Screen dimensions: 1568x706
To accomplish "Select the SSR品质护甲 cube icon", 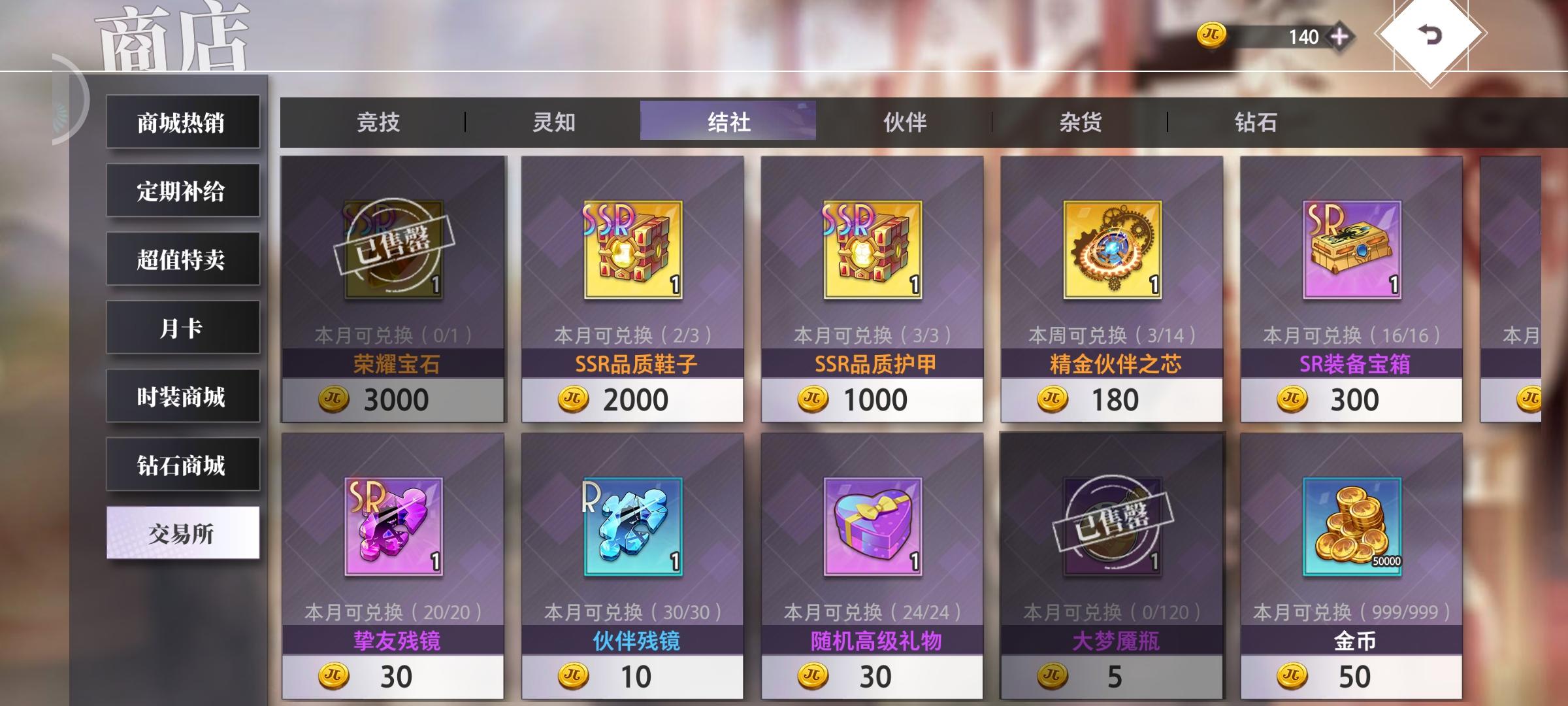I will [873, 250].
